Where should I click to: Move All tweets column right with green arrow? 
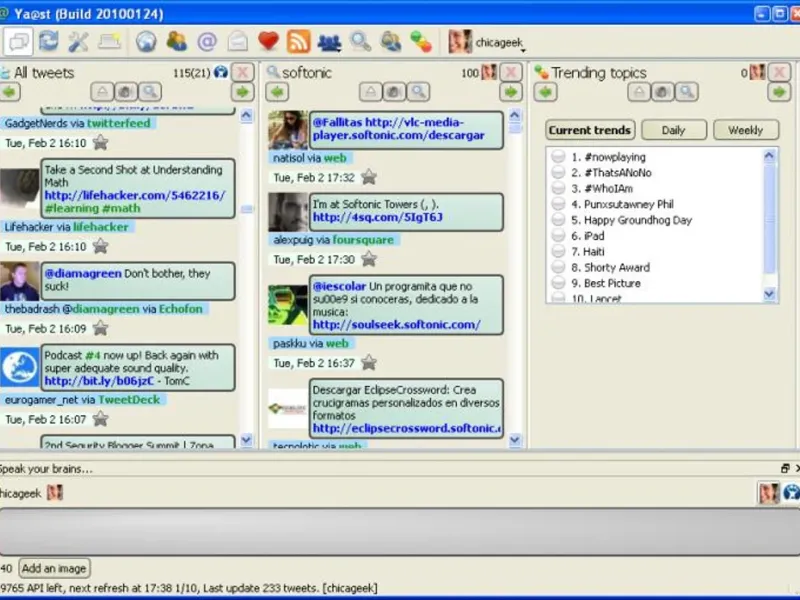tap(243, 92)
